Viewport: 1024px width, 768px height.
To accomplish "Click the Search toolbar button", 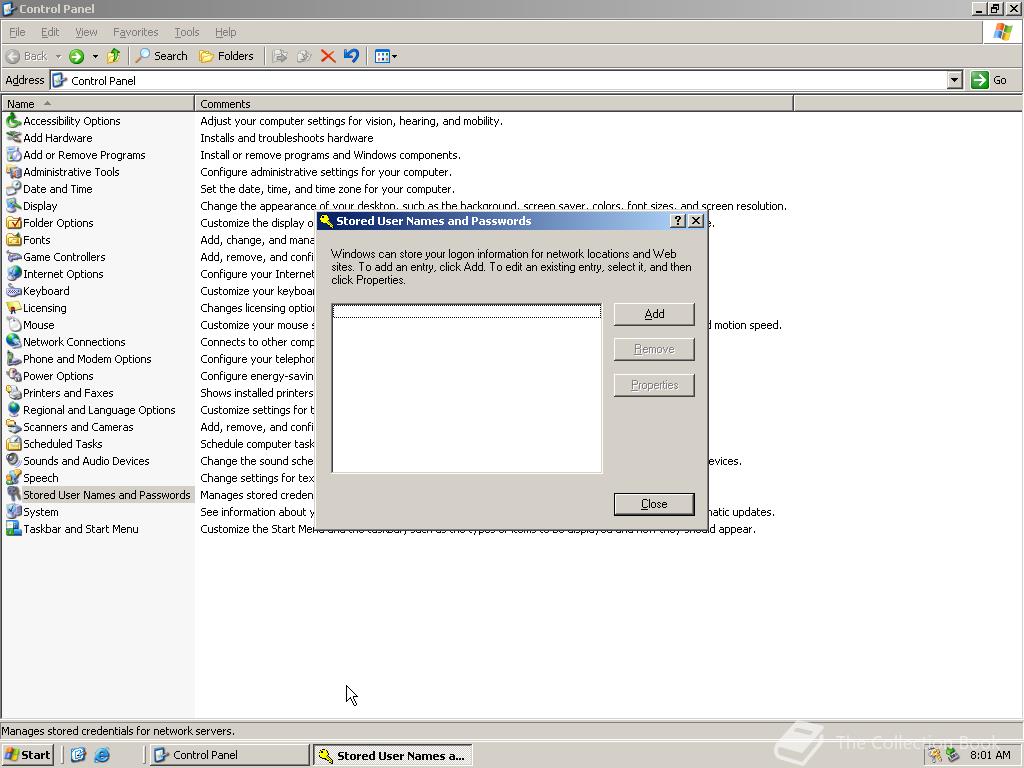I will [161, 56].
